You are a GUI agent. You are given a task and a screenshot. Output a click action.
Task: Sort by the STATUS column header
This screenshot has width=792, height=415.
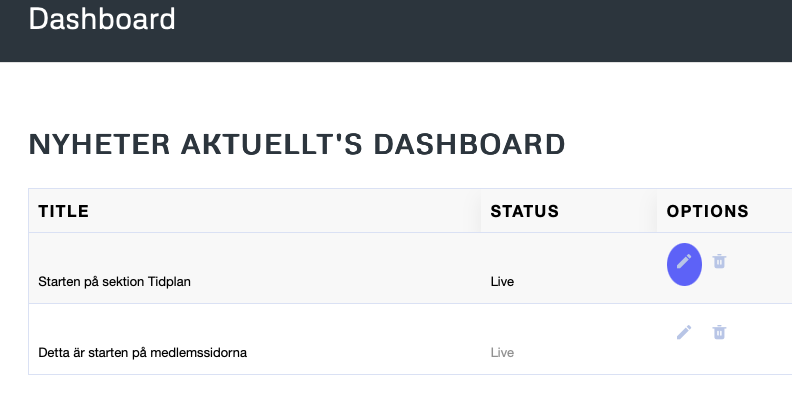(x=524, y=211)
